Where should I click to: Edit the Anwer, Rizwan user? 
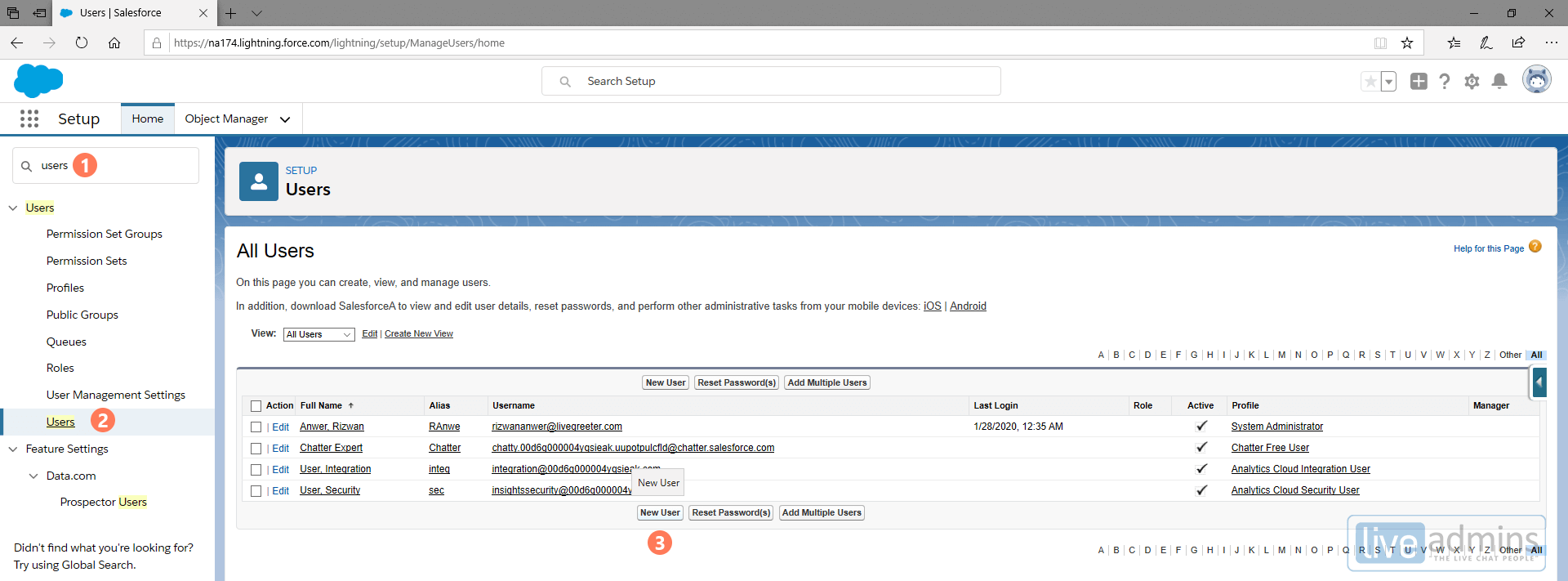tap(281, 427)
